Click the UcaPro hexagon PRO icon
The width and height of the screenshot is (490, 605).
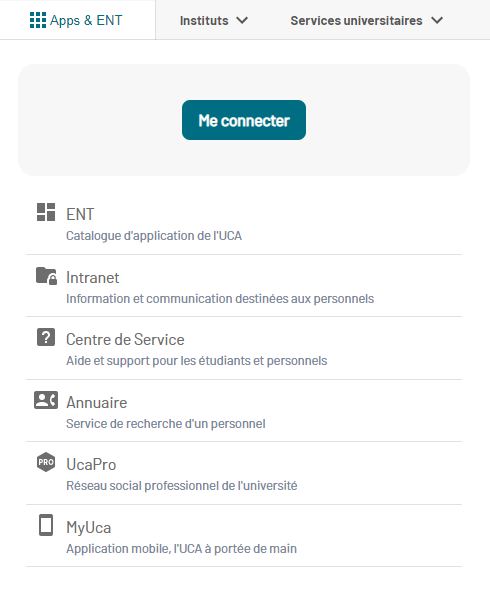[x=46, y=462]
